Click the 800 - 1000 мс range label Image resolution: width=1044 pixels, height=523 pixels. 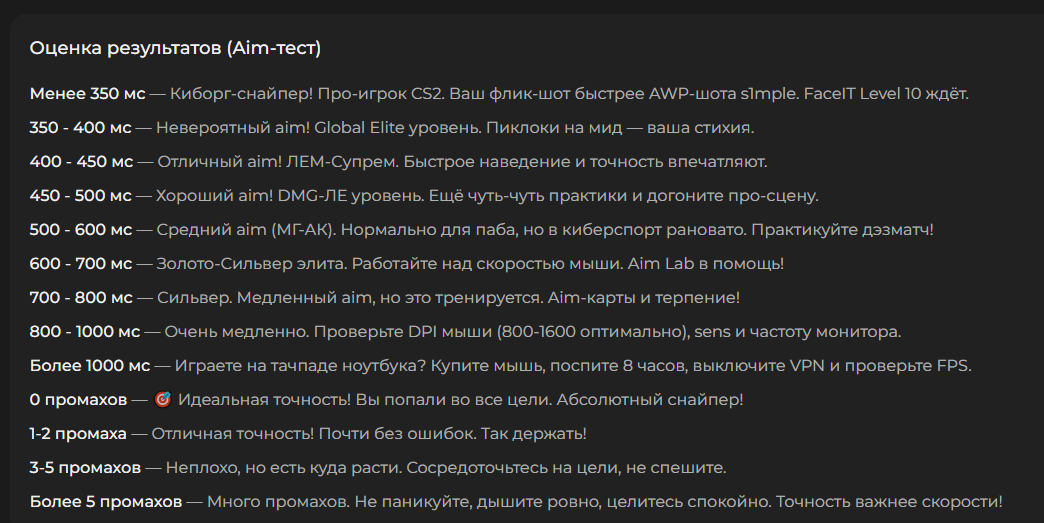[x=85, y=331]
